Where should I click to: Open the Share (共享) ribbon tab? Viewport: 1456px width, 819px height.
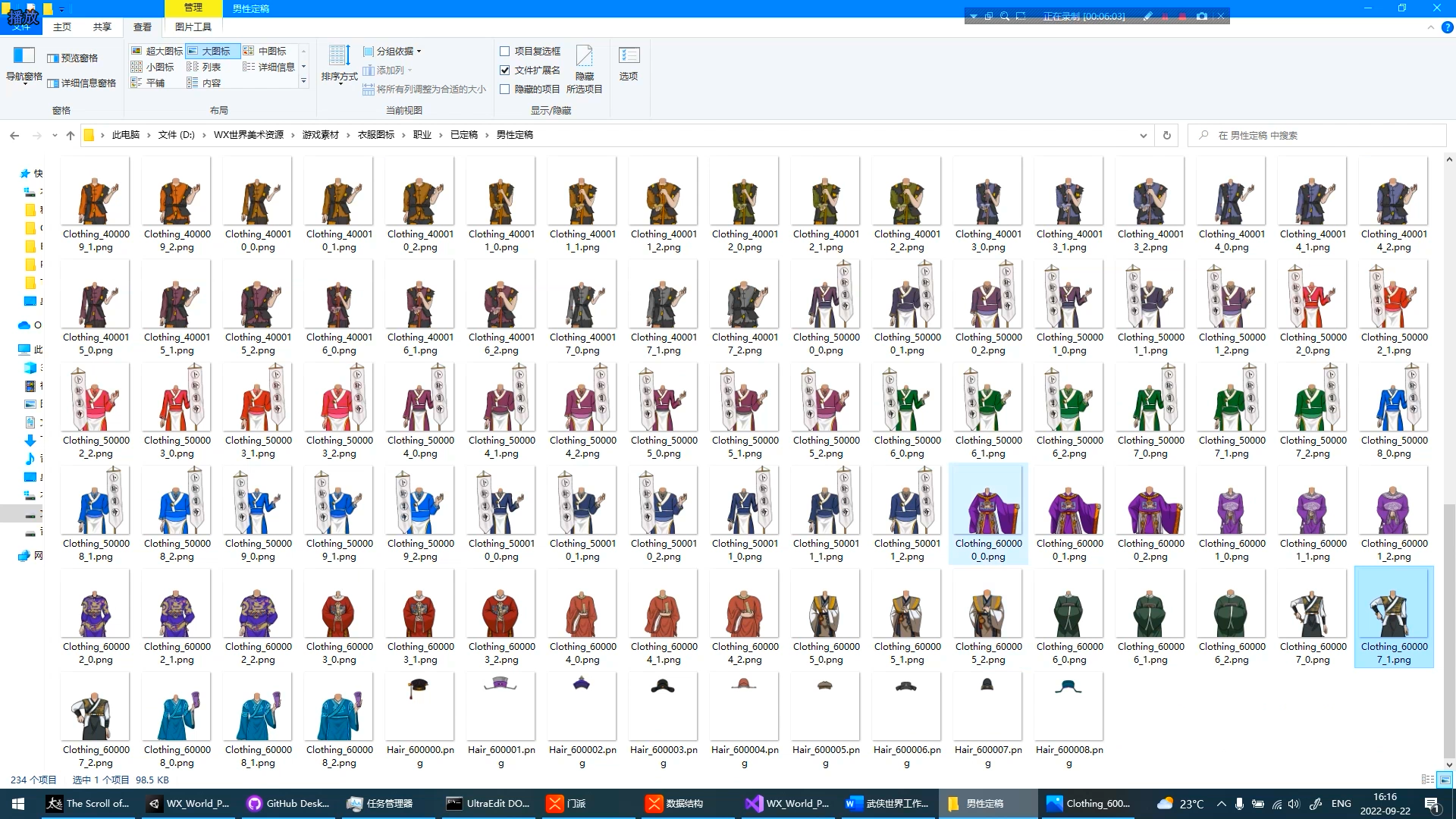click(102, 27)
